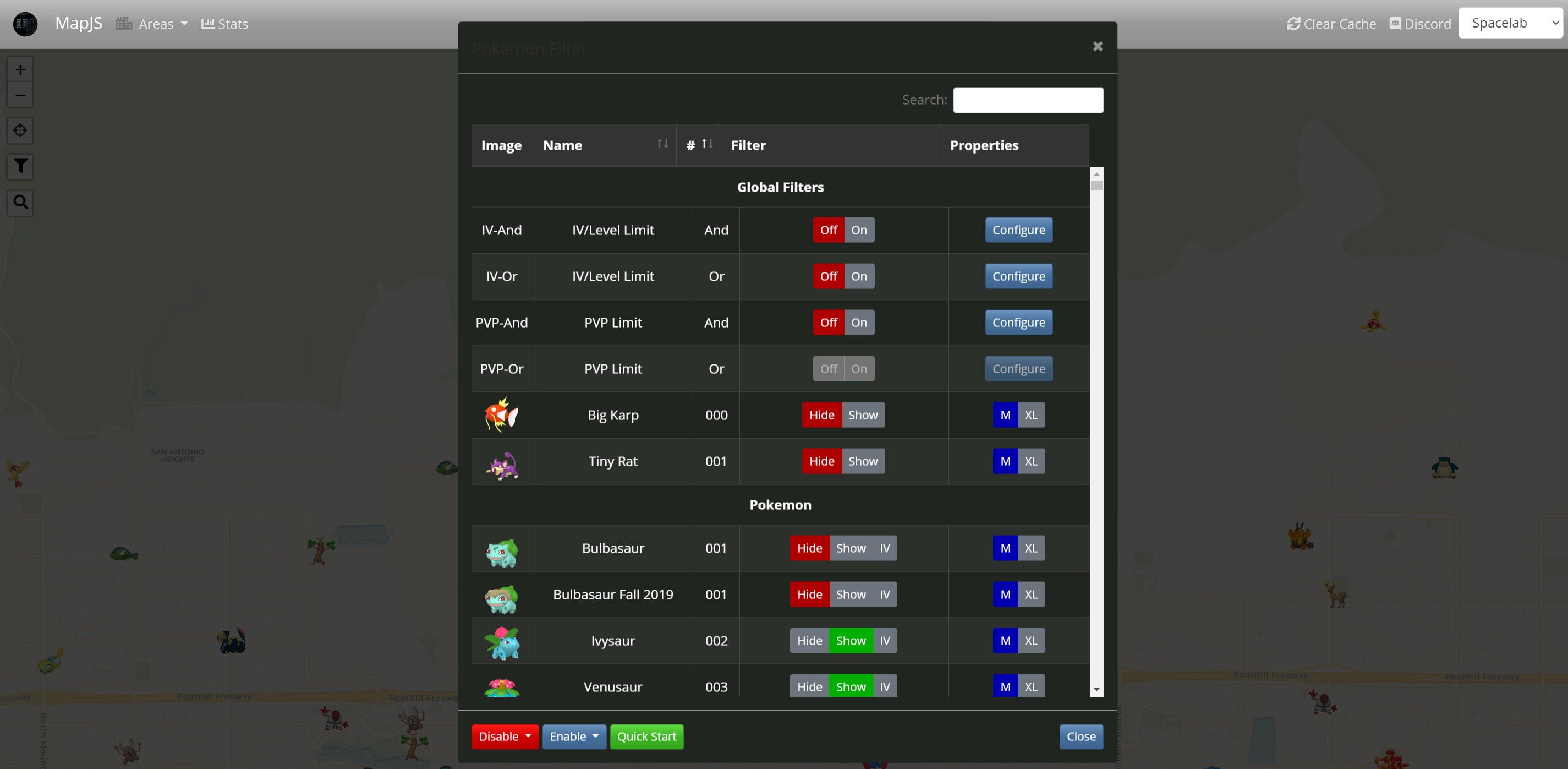Set Ivysaur filter to Hide
The width and height of the screenshot is (1568, 769).
[809, 641]
